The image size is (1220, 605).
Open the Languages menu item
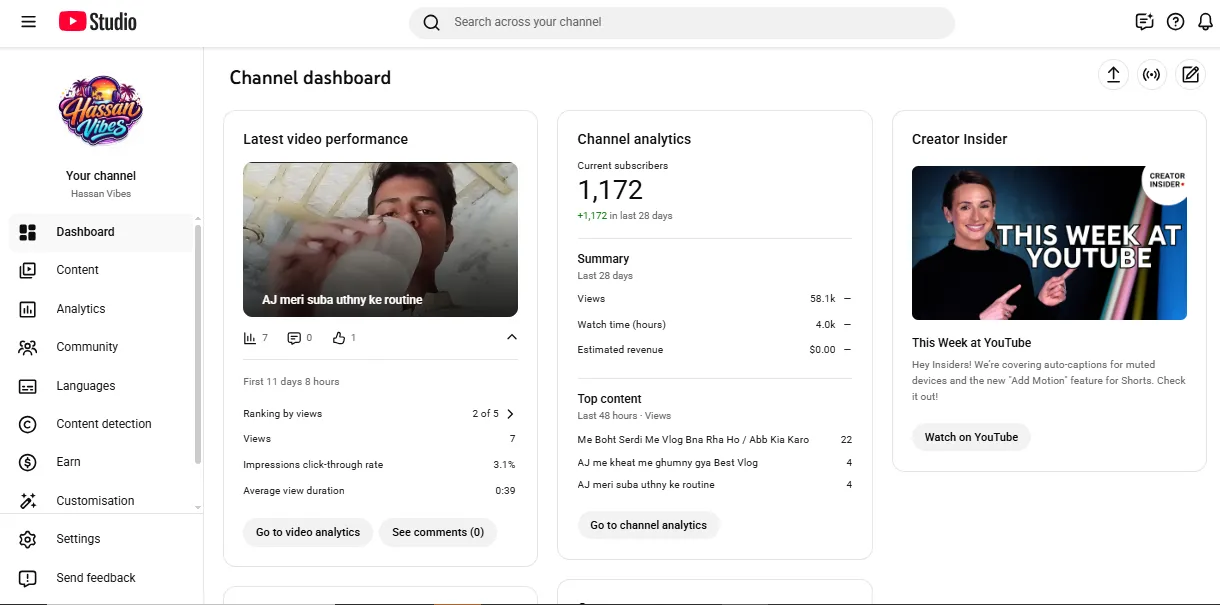coord(101,386)
